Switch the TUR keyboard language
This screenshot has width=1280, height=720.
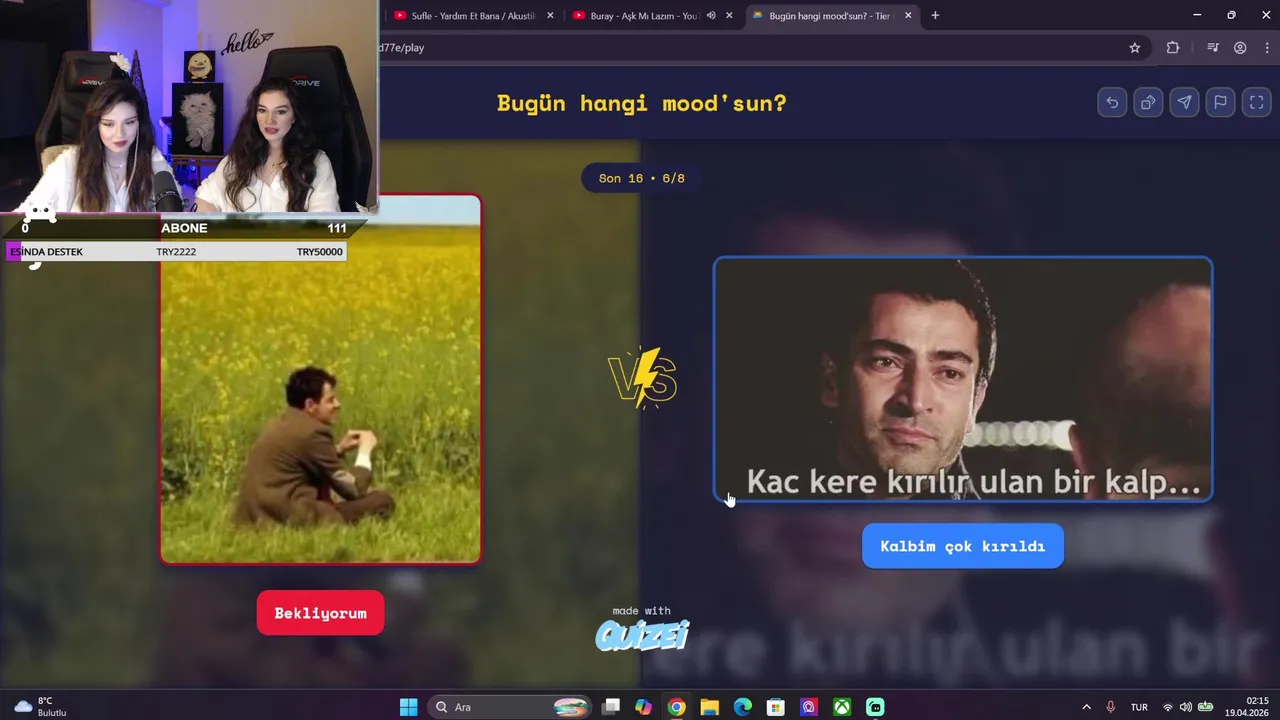pos(1139,707)
